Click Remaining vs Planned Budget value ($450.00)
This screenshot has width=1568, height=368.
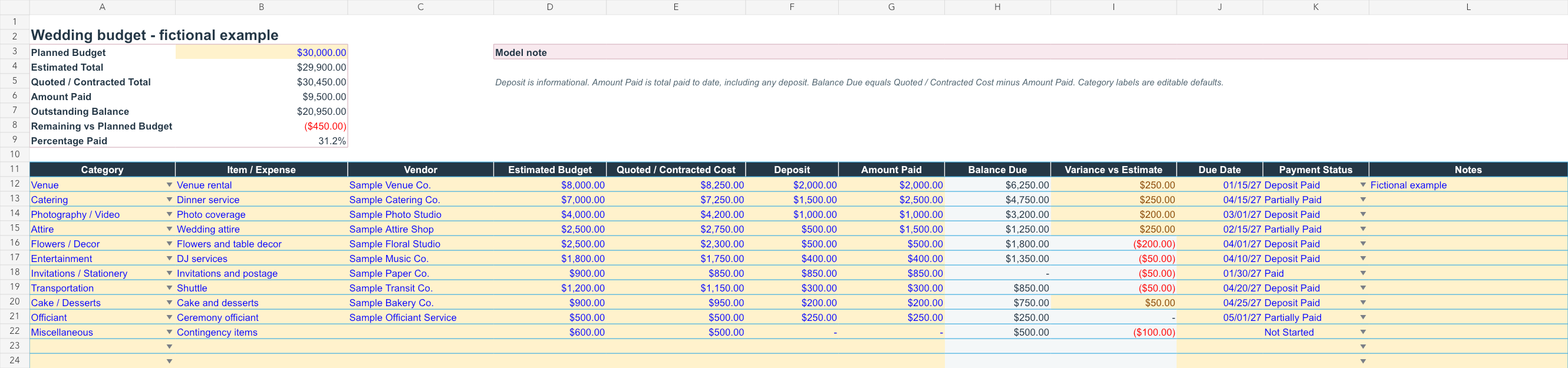point(325,127)
